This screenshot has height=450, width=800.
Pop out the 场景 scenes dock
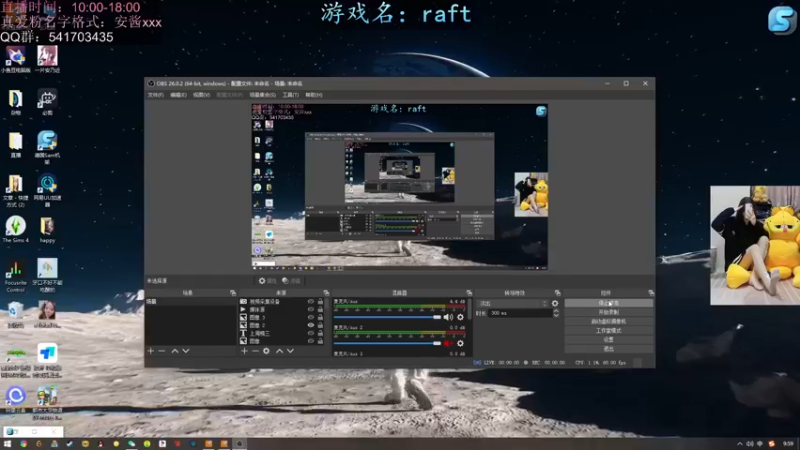pos(233,293)
